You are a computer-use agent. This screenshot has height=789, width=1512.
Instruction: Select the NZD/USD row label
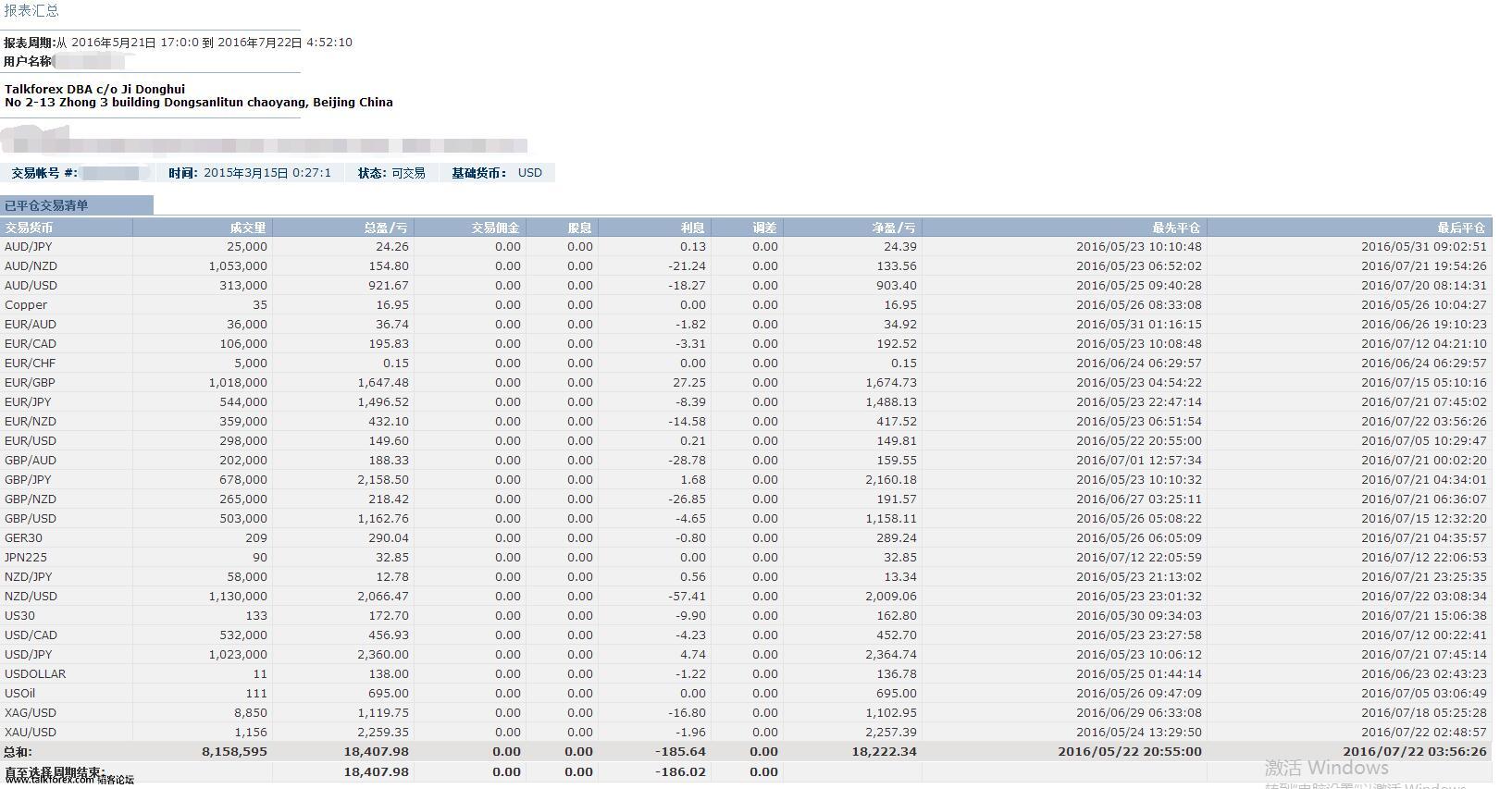coord(31,596)
